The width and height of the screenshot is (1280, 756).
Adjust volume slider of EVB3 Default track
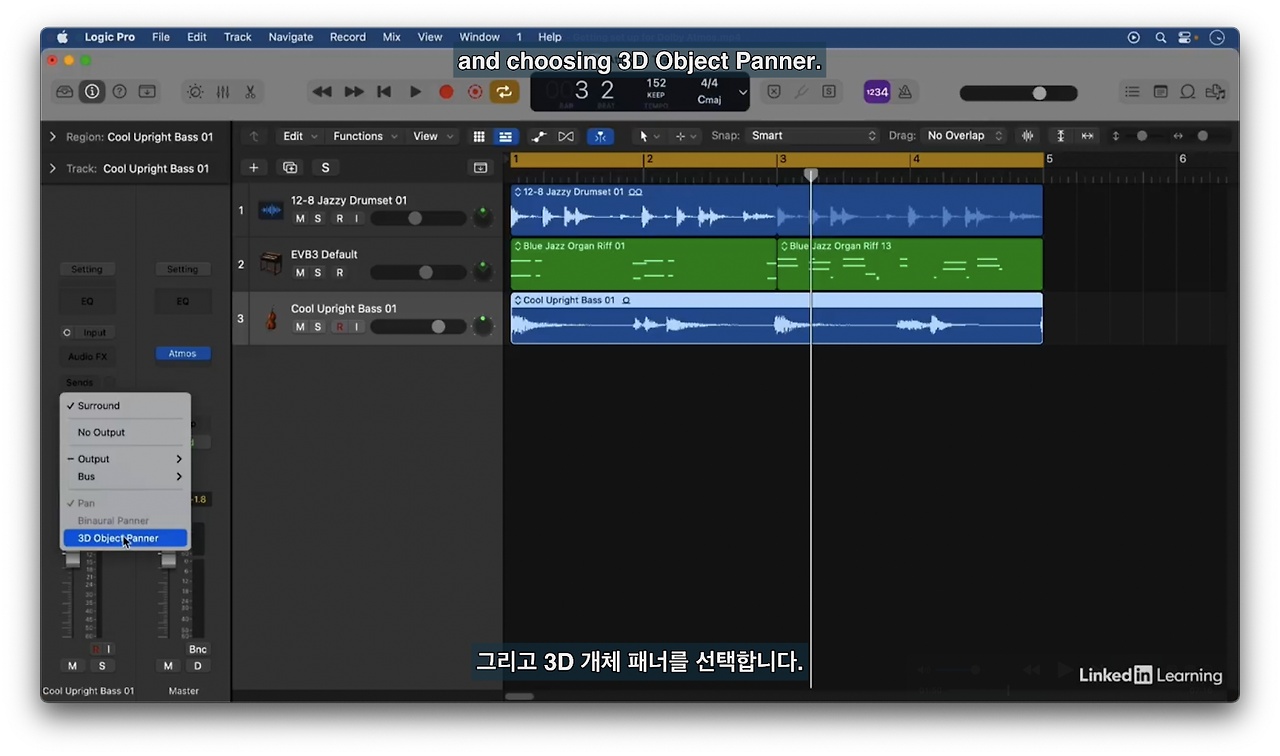point(418,272)
